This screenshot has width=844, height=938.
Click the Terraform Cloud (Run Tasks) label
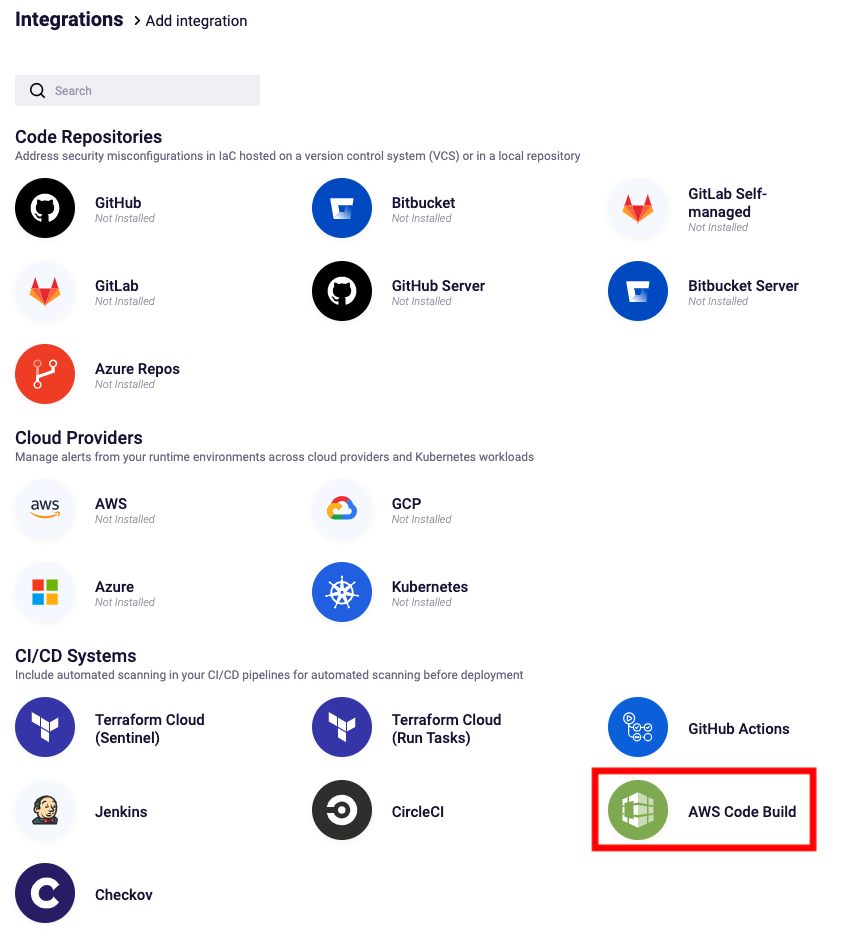pos(446,729)
